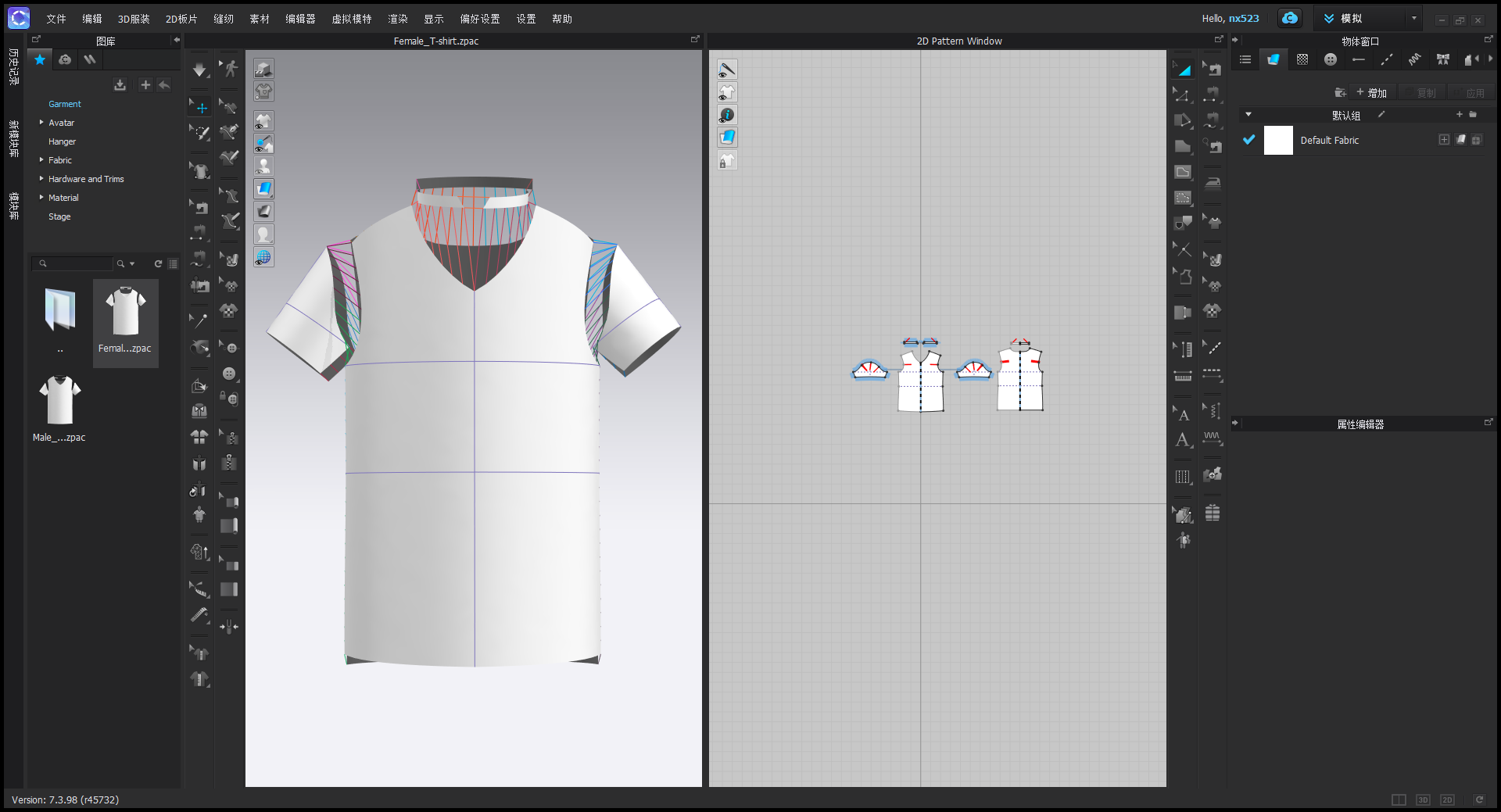Toggle sewing line visibility in 3D window
The height and width of the screenshot is (812, 1501).
263,144
